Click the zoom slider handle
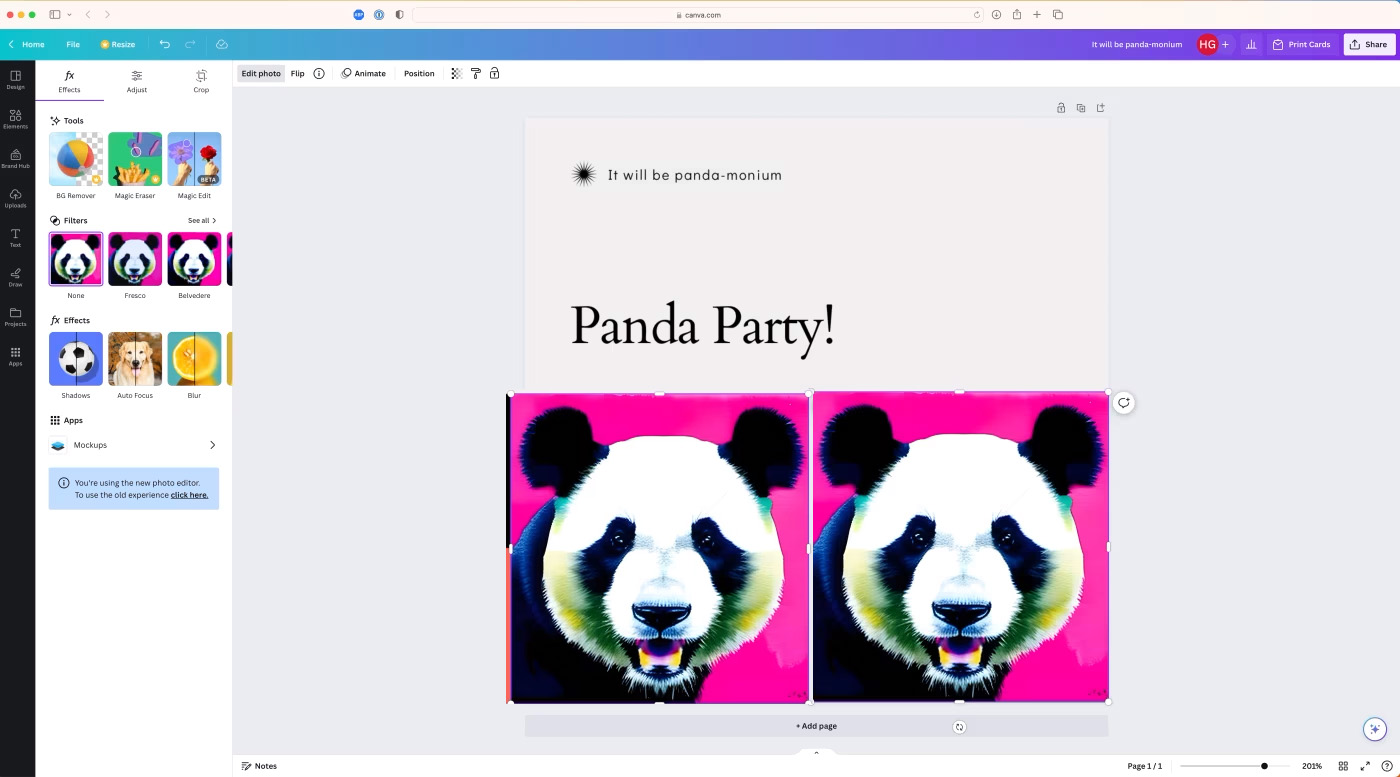The image size is (1400, 777). tap(1264, 766)
